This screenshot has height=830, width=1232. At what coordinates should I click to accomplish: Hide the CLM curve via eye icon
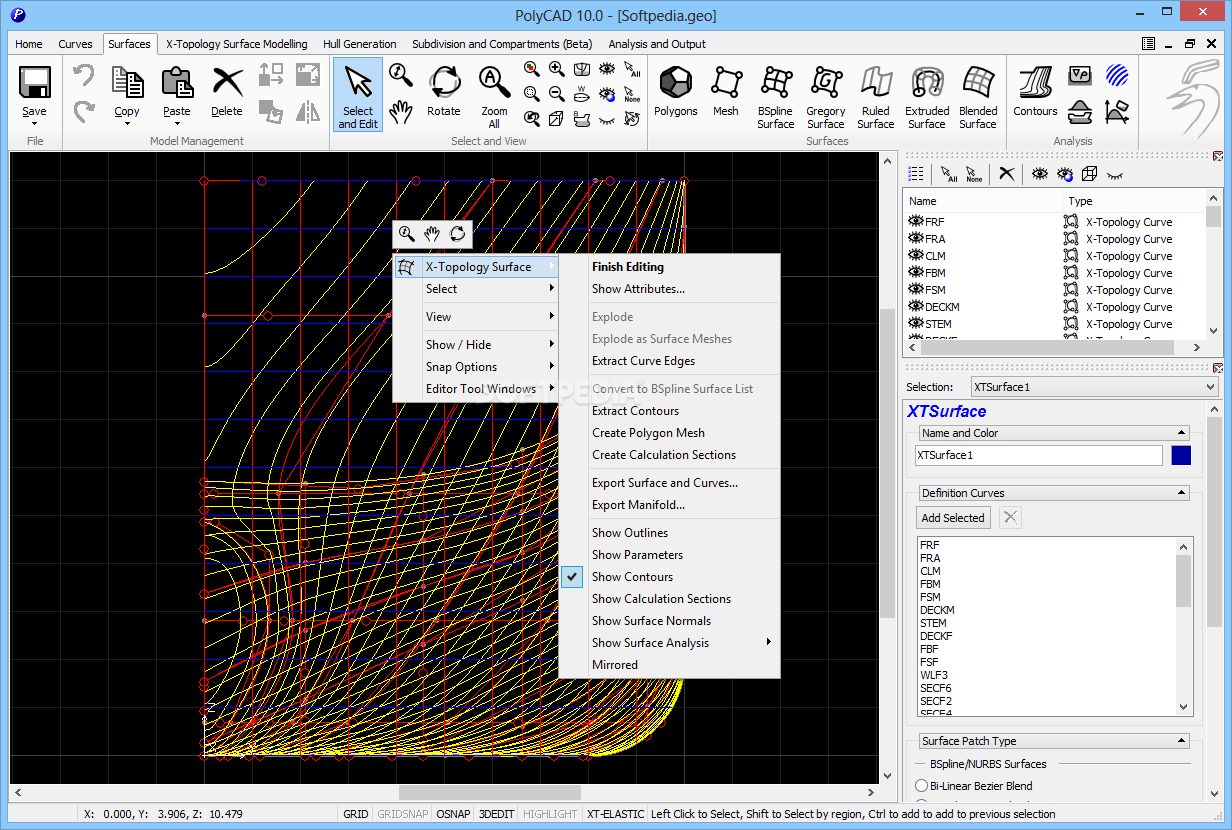coord(915,256)
